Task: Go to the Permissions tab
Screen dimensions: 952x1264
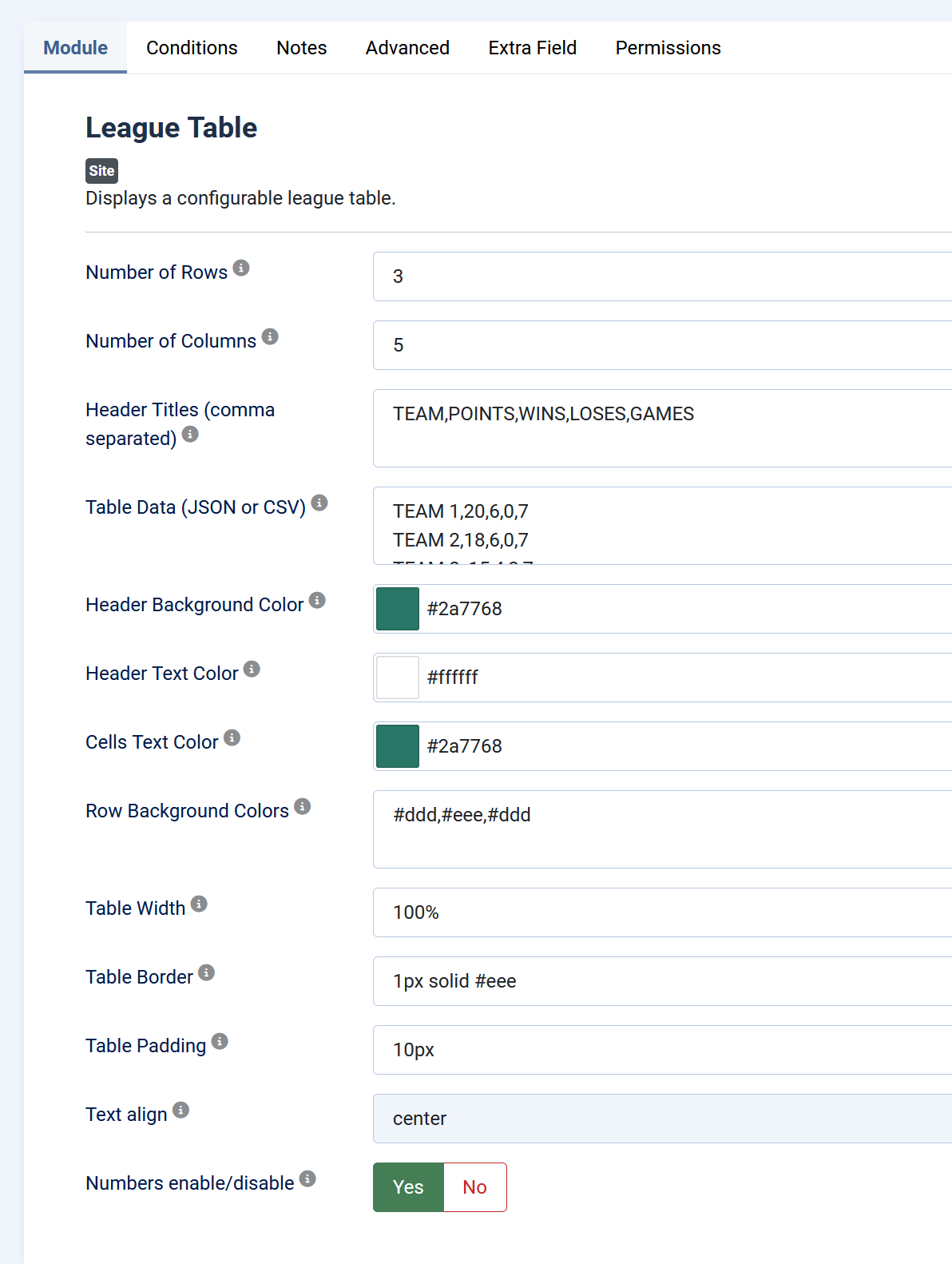Action: point(668,48)
